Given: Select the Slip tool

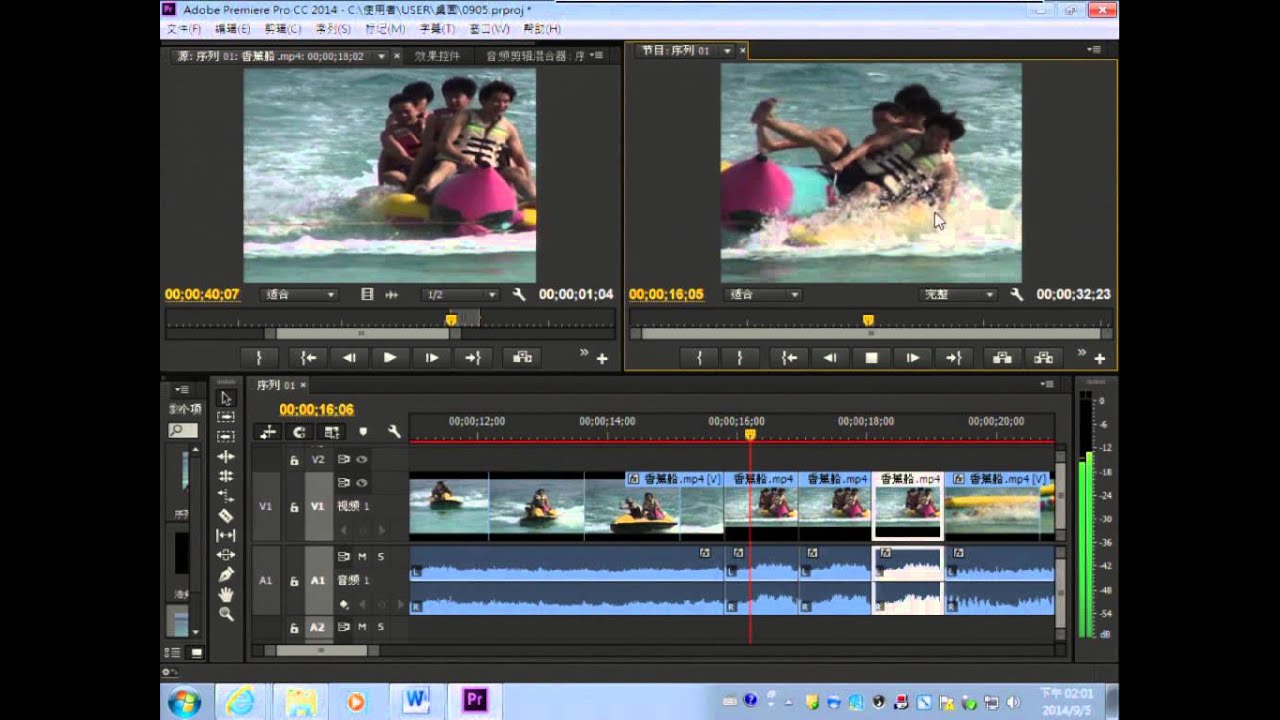Looking at the screenshot, I should (226, 536).
